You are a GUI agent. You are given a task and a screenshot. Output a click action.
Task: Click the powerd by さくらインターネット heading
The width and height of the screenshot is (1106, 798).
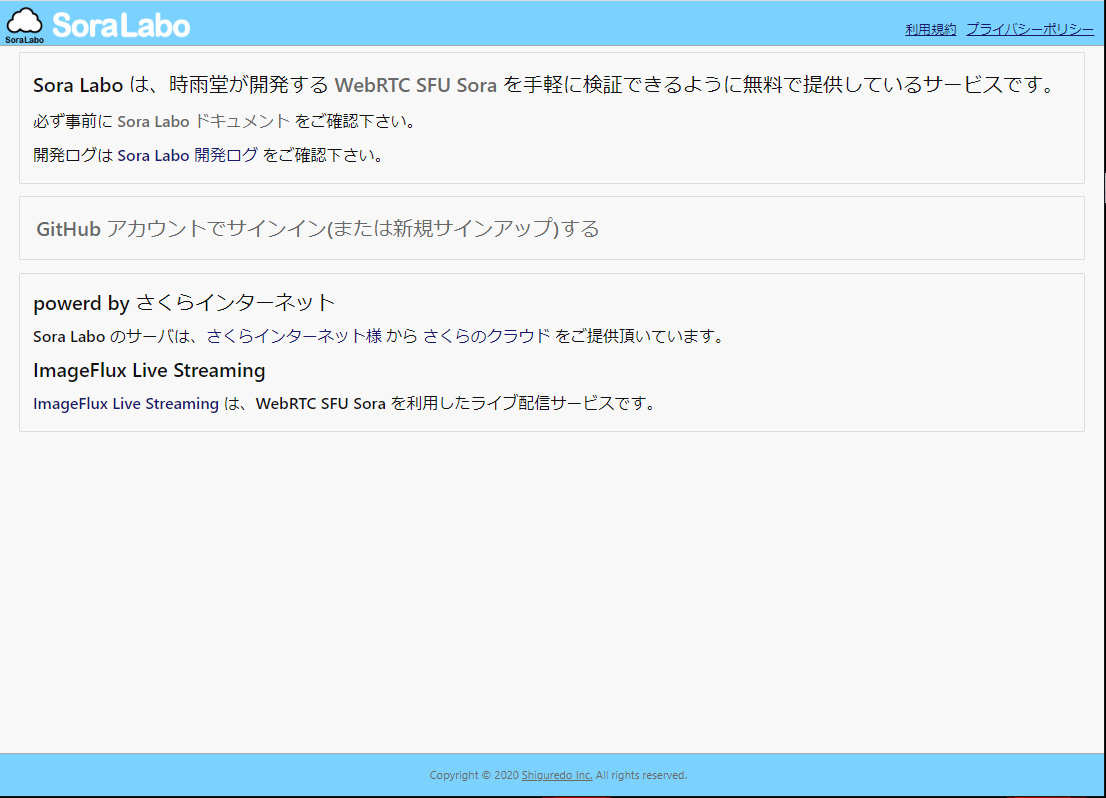184,303
